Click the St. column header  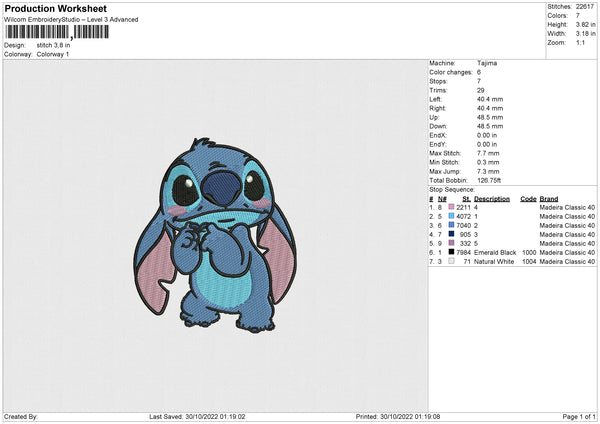click(x=466, y=198)
